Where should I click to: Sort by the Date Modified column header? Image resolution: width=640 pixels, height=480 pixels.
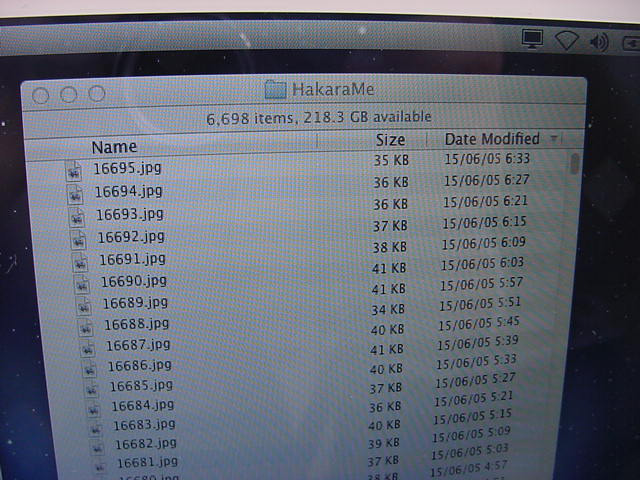(x=492, y=139)
